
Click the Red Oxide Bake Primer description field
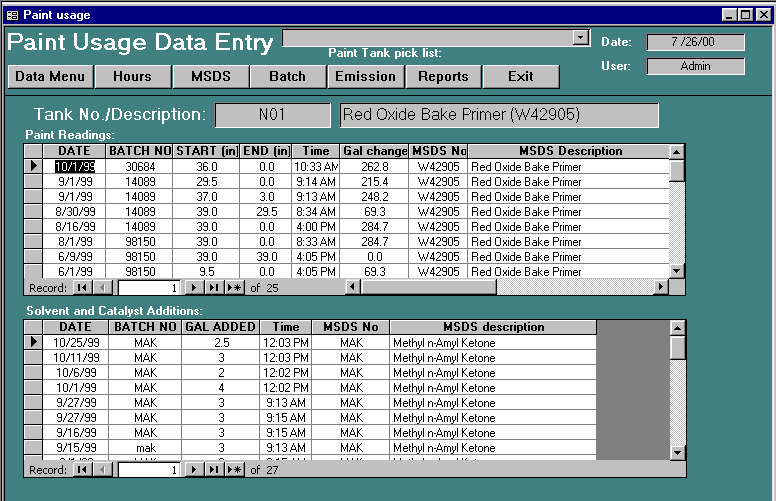click(x=499, y=115)
